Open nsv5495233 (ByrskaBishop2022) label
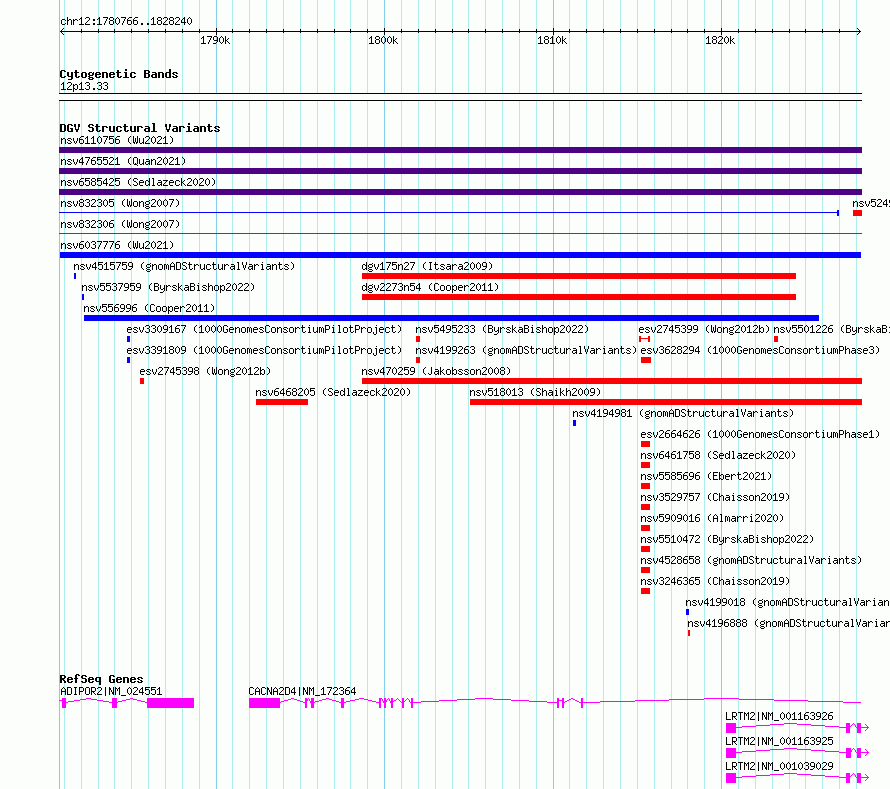890x789 pixels. [502, 329]
